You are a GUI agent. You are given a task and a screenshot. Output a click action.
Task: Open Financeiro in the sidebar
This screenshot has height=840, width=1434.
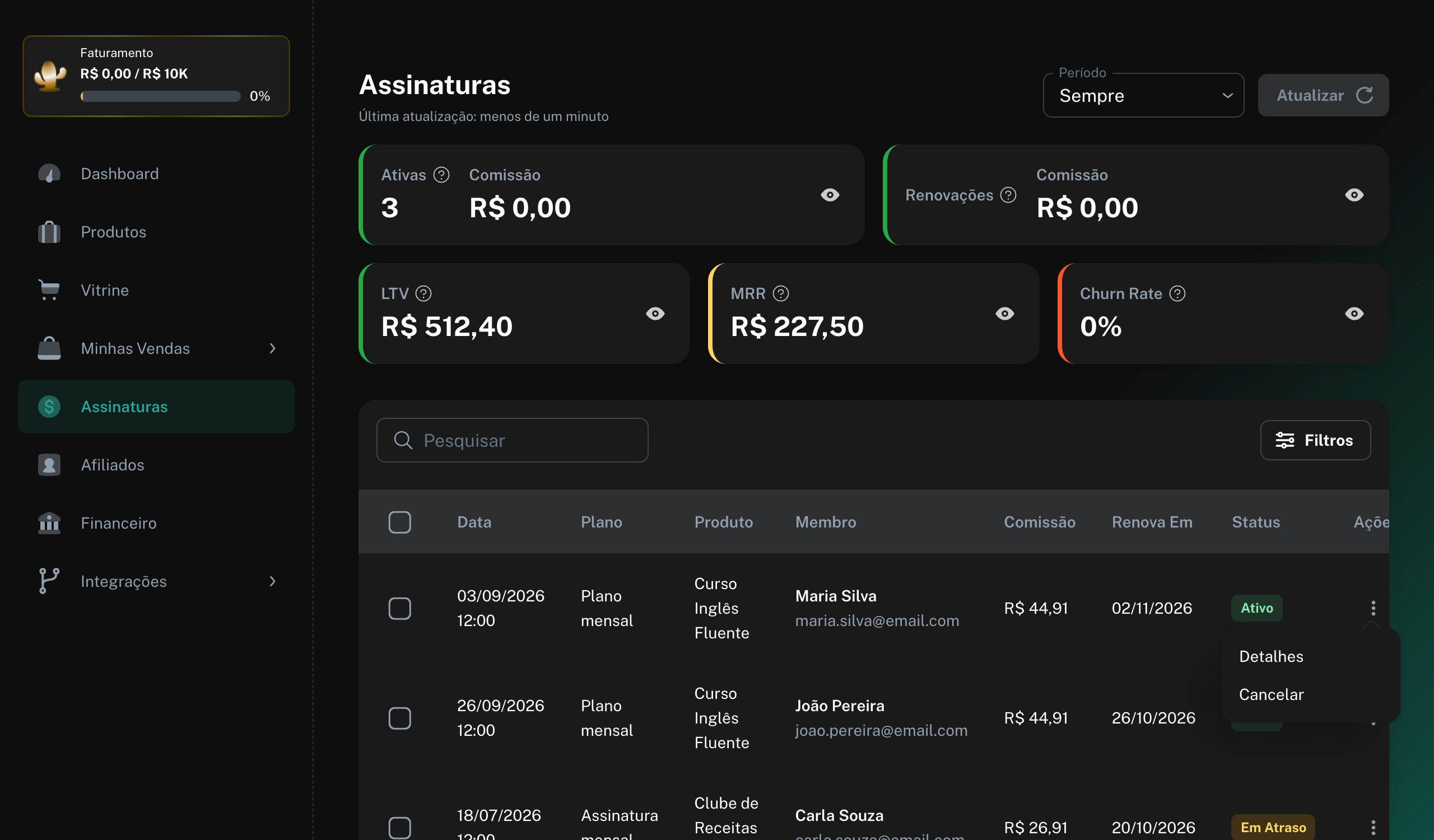tap(156, 523)
